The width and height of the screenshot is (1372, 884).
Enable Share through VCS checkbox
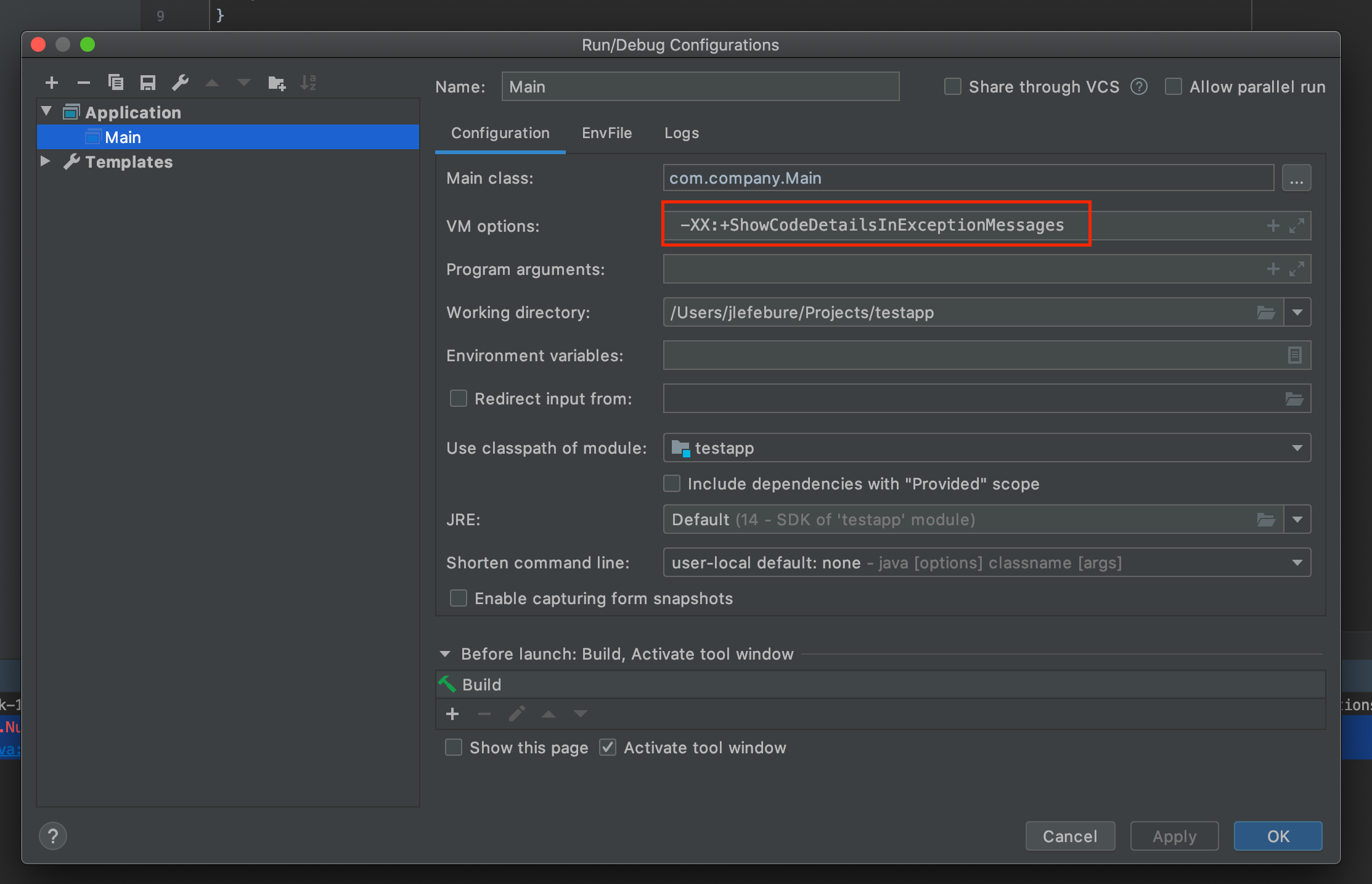(x=953, y=87)
